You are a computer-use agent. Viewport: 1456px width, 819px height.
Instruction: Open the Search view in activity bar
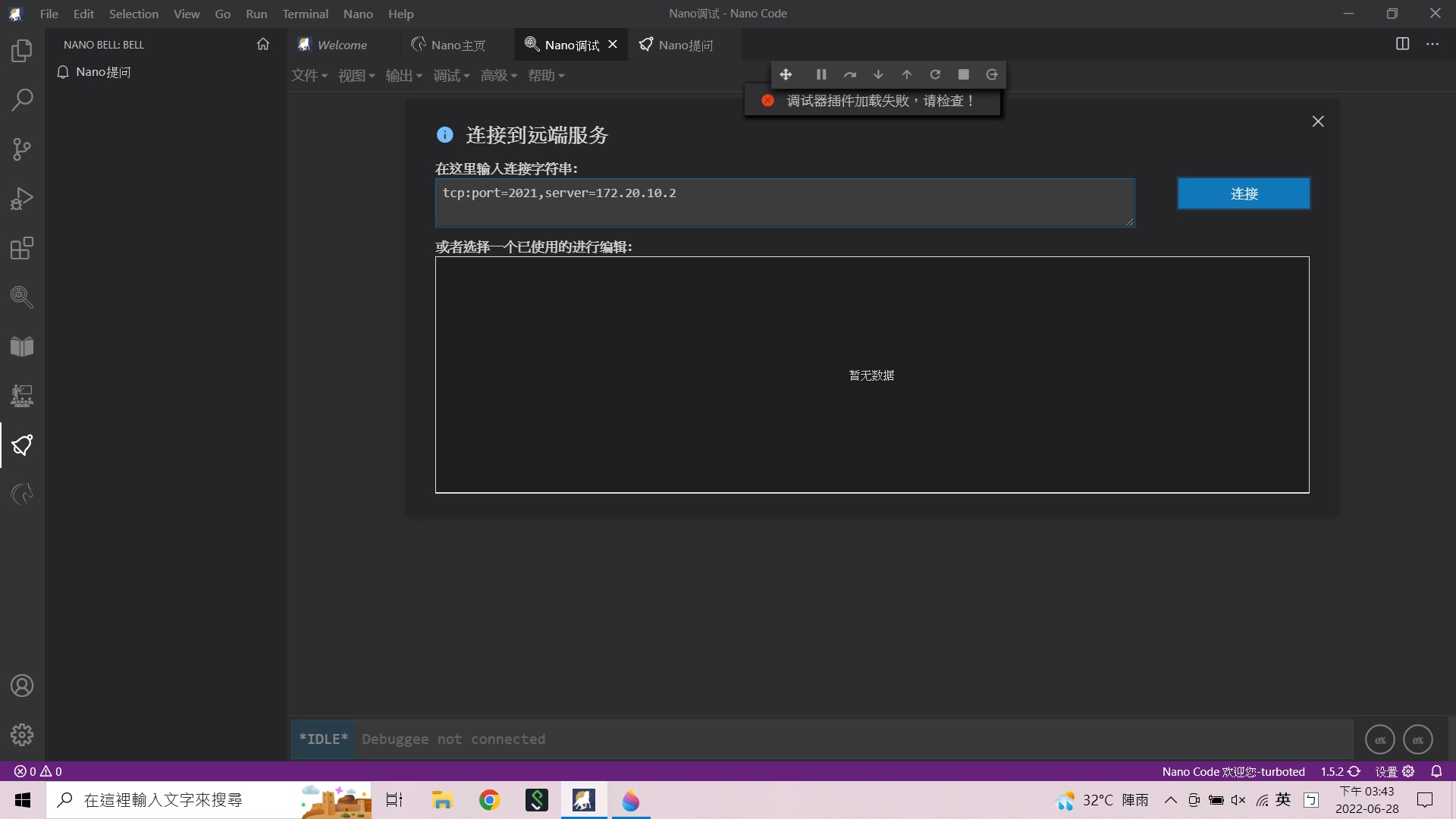22,100
